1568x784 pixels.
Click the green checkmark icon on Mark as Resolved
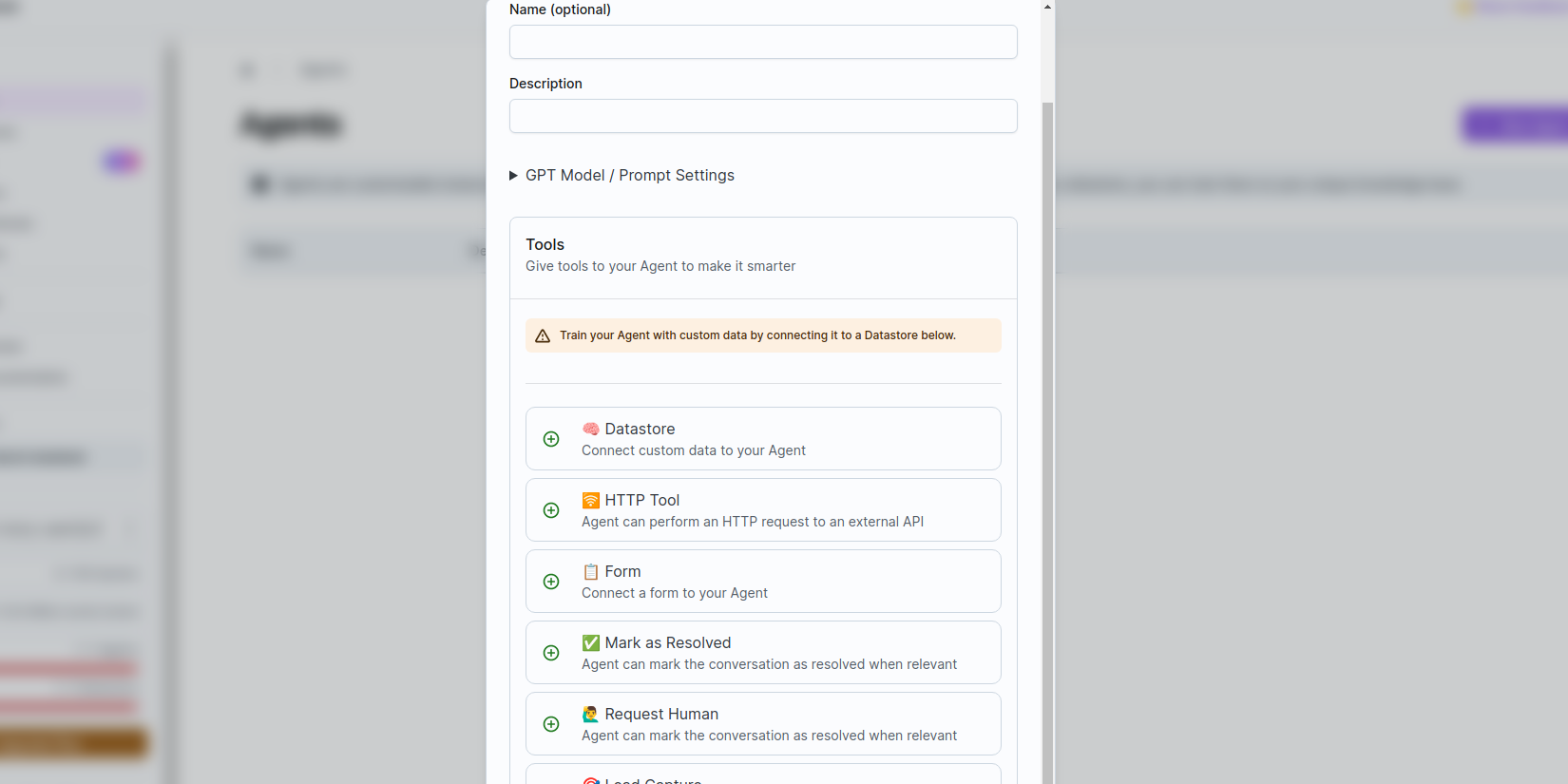(x=591, y=643)
